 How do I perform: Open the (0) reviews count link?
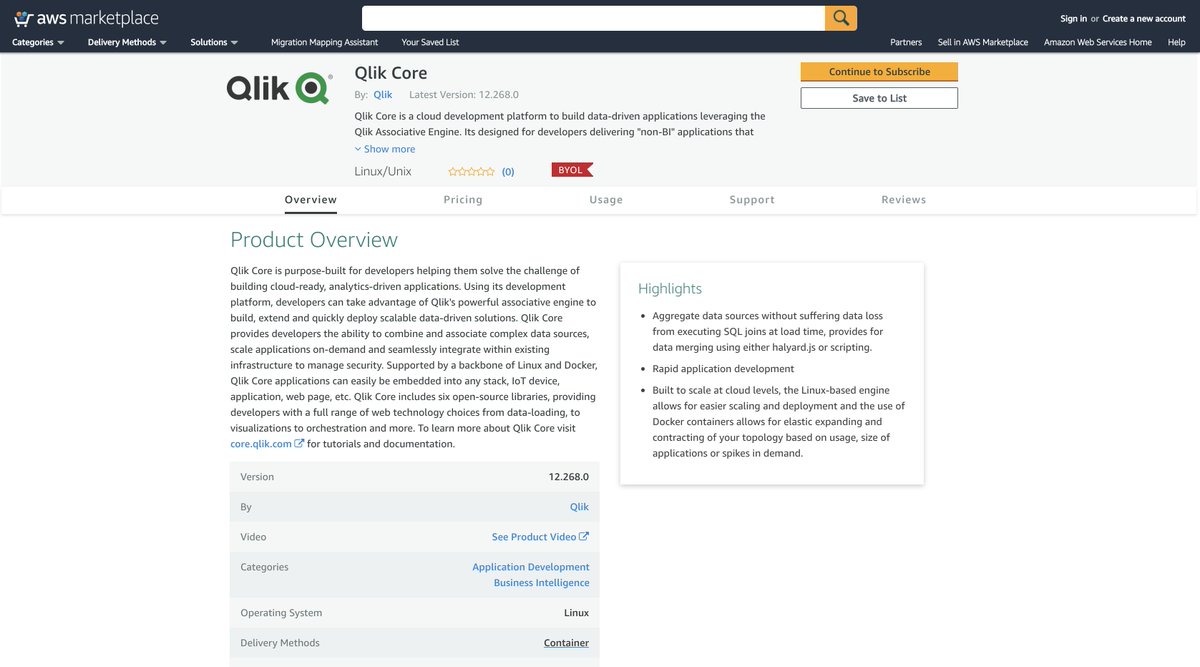coord(508,172)
